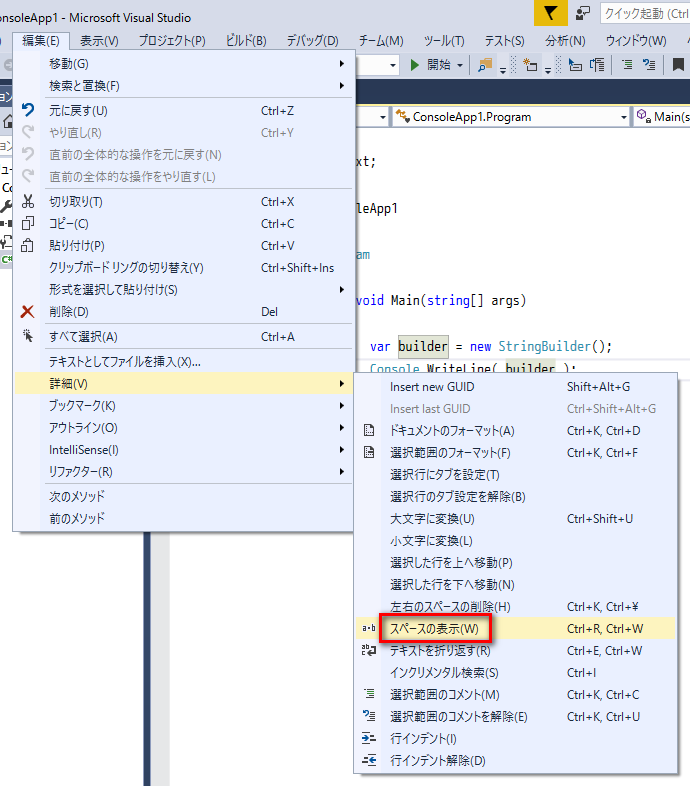Choose ドキュメントのフォーマット(A)
Image resolution: width=690 pixels, height=786 pixels.
[515, 431]
